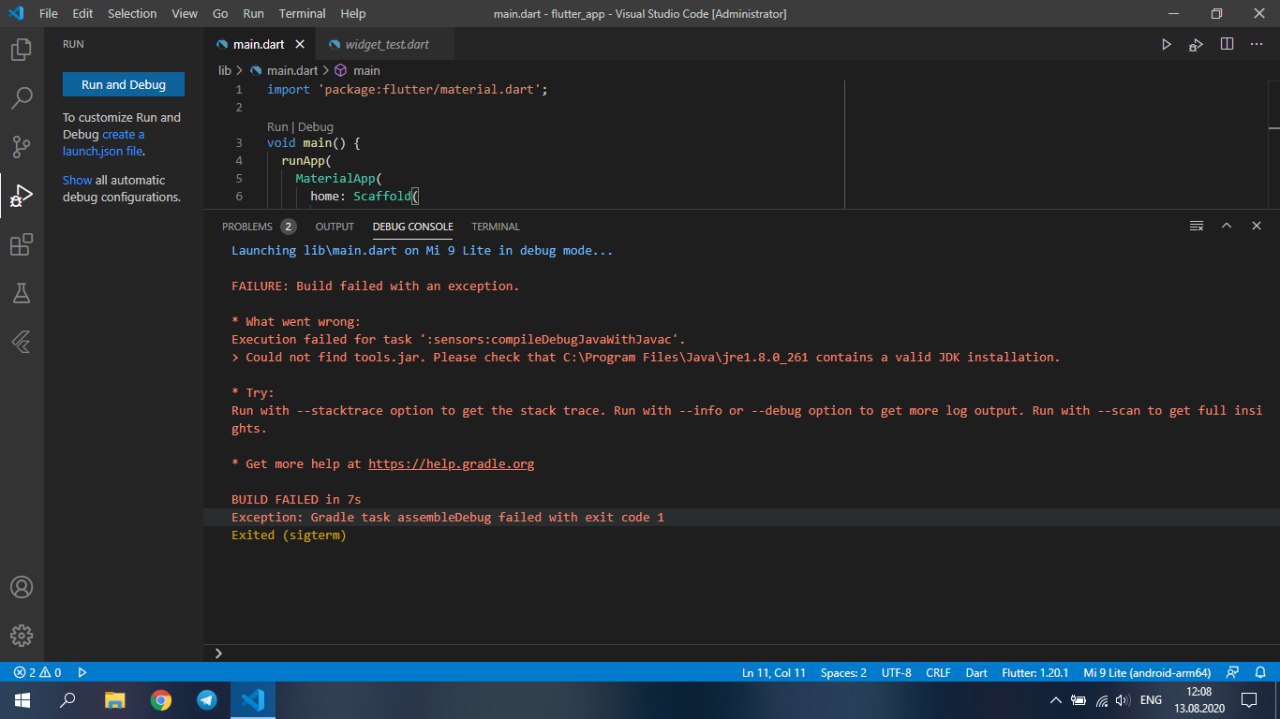Open the Manage gear icon
This screenshot has width=1280, height=719.
(21, 636)
